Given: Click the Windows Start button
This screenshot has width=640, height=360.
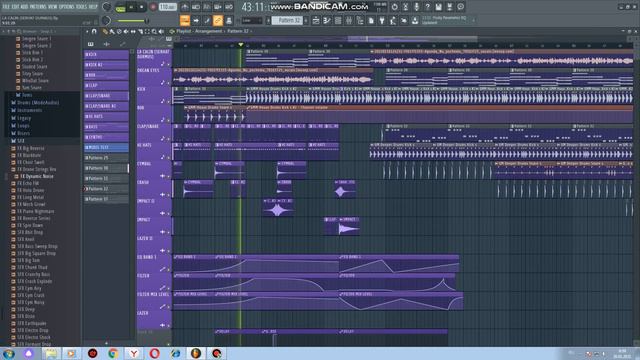Looking at the screenshot, I should (x=8, y=353).
